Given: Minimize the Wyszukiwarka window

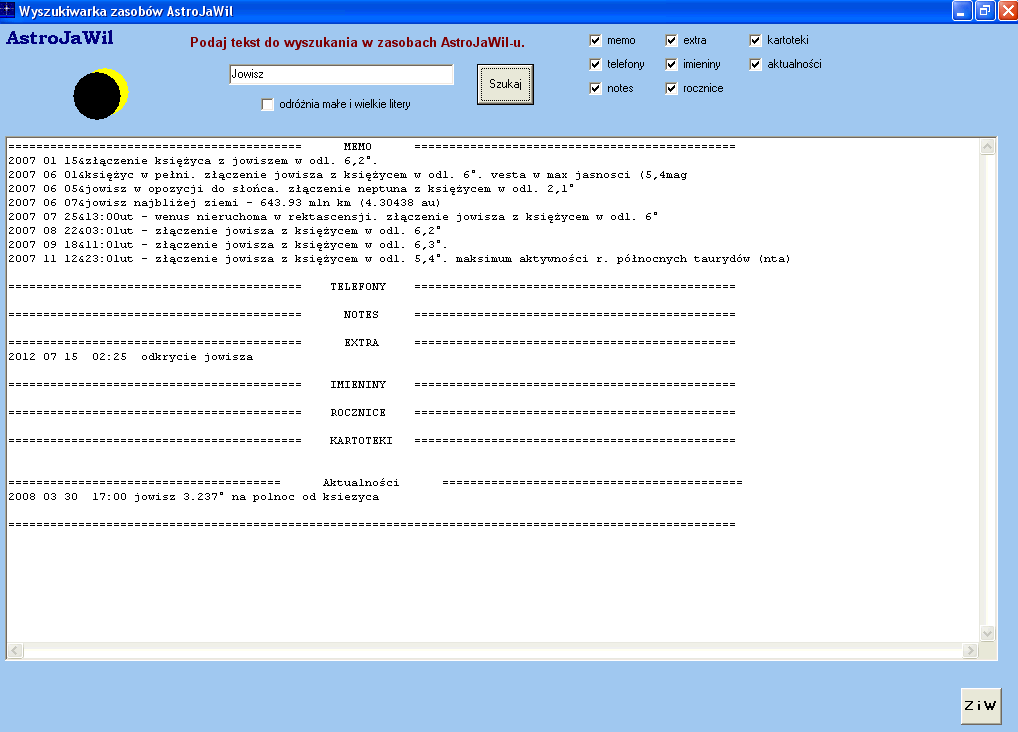Looking at the screenshot, I should pos(962,11).
